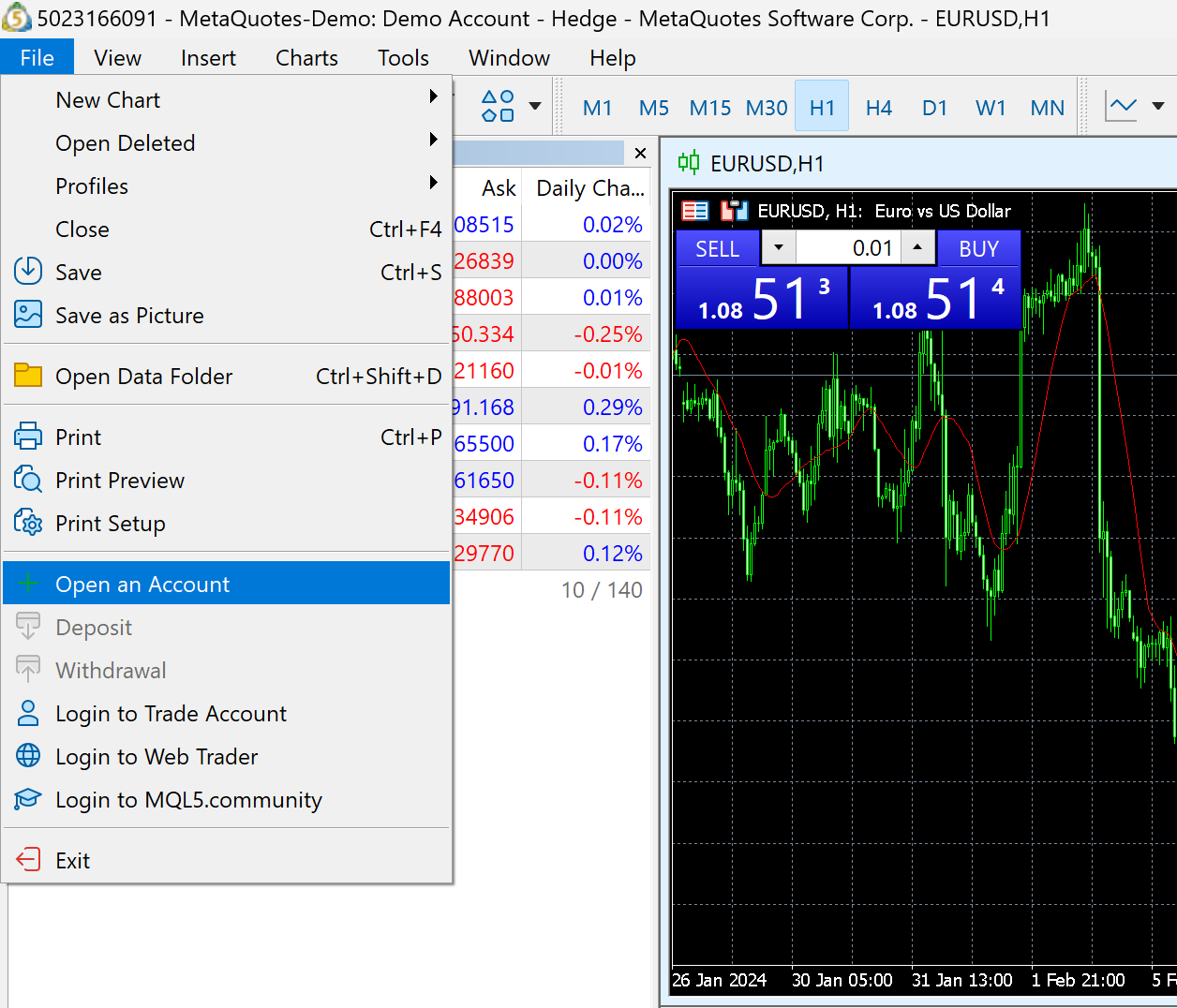
Task: Click the Save as Picture icon
Action: [x=28, y=315]
